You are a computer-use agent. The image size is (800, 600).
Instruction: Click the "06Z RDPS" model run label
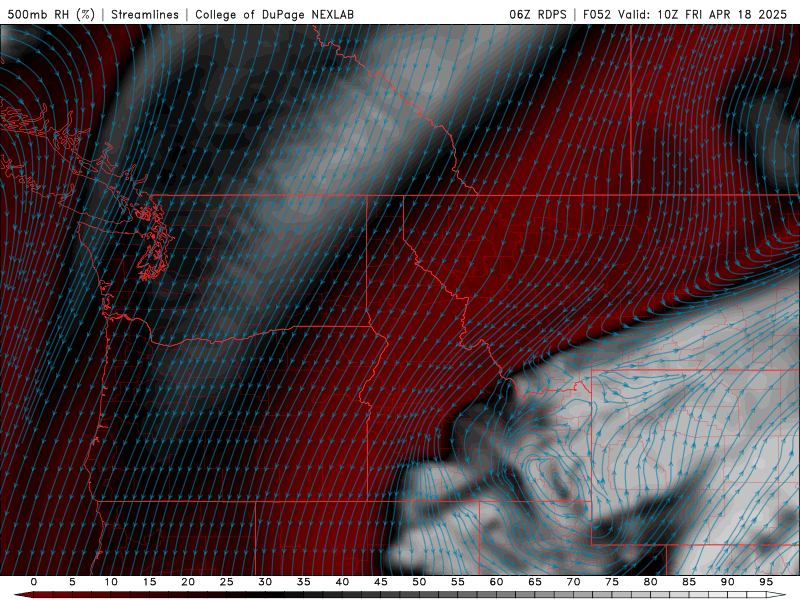538,14
